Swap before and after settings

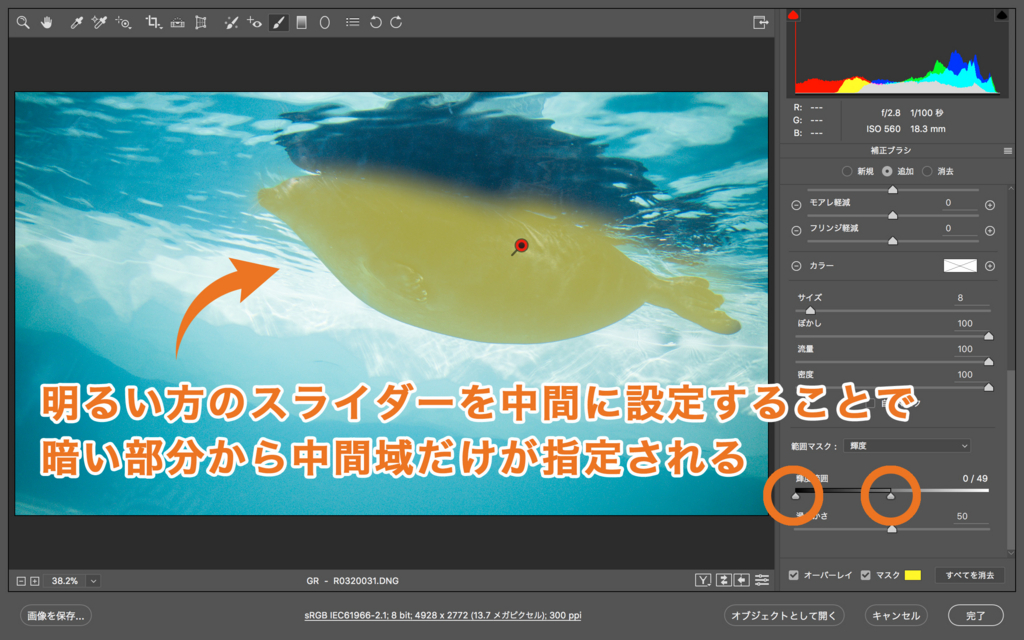pyautogui.click(x=724, y=580)
